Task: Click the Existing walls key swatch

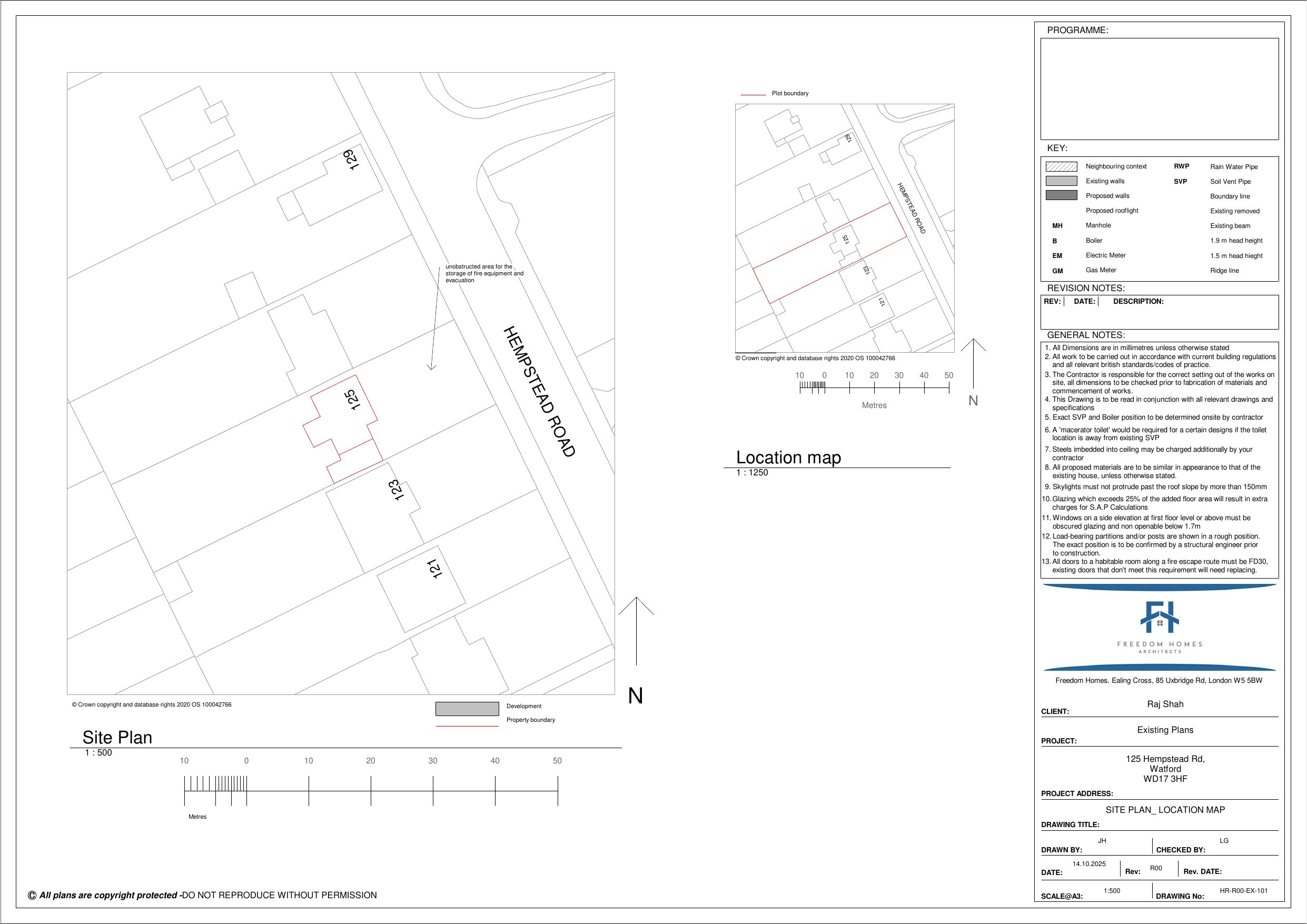Action: pos(1061,181)
